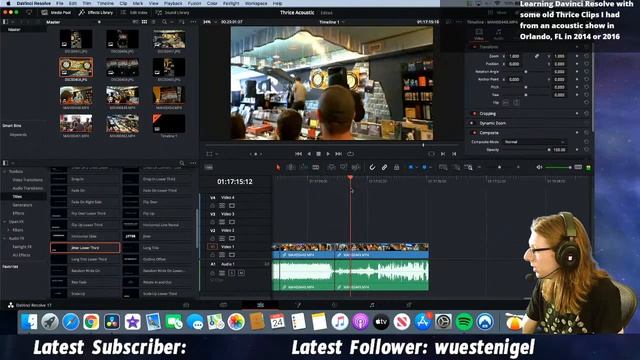Expand the Cropping section

pos(488,113)
